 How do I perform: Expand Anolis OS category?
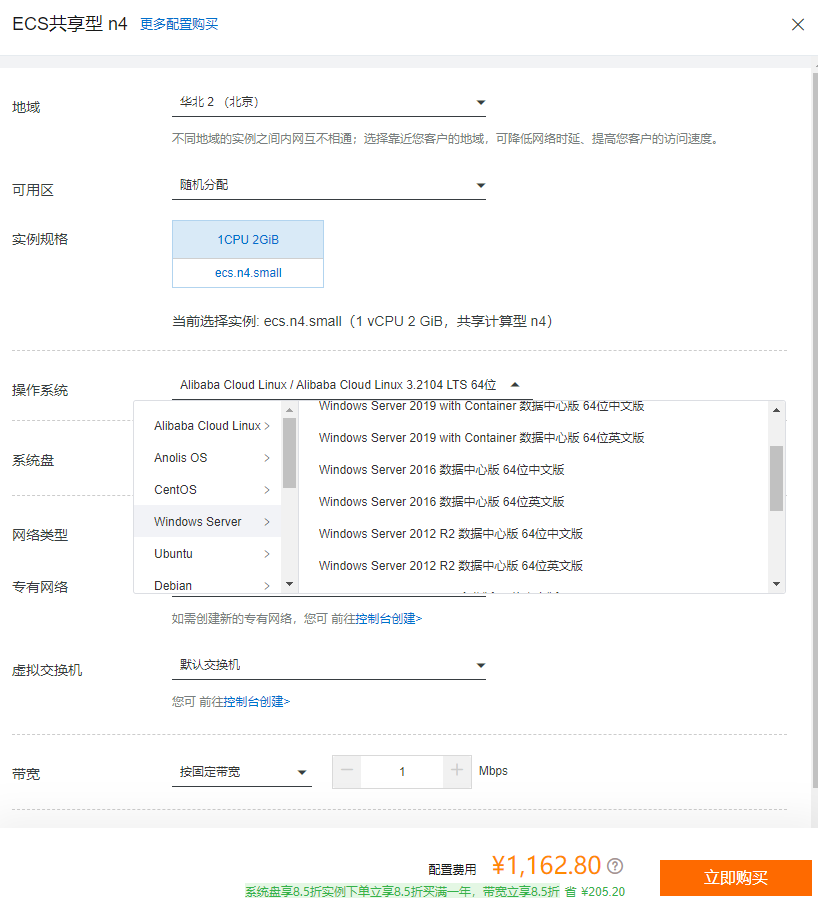[207, 458]
